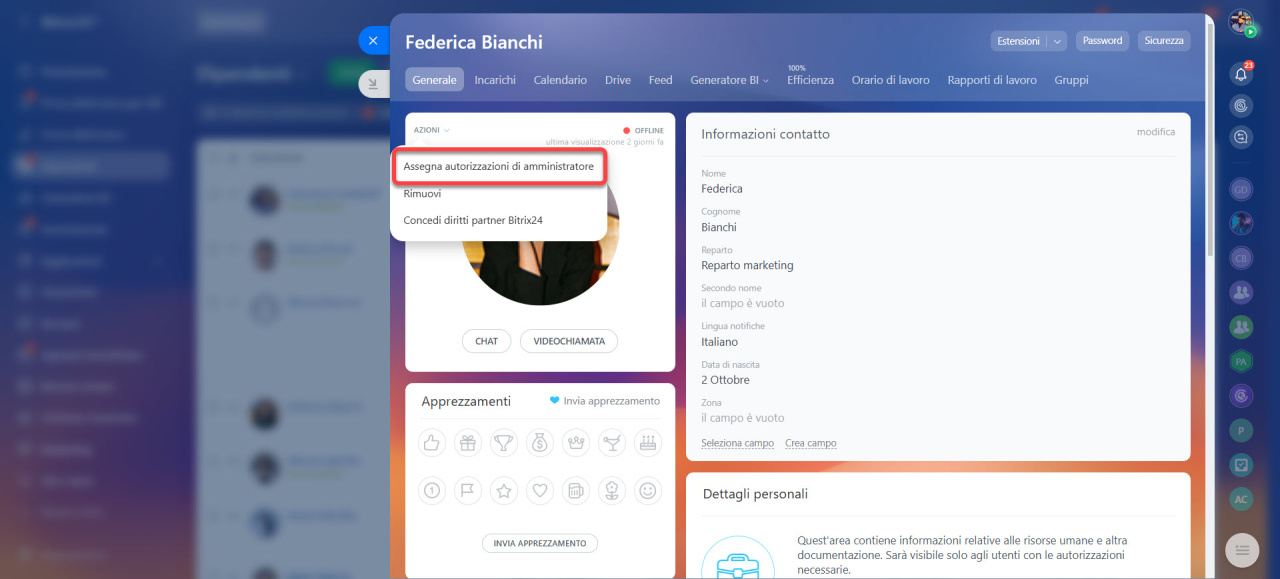Screen dimensions: 1280x579
Task: Open the current user avatar in top corner
Action: click(1241, 23)
